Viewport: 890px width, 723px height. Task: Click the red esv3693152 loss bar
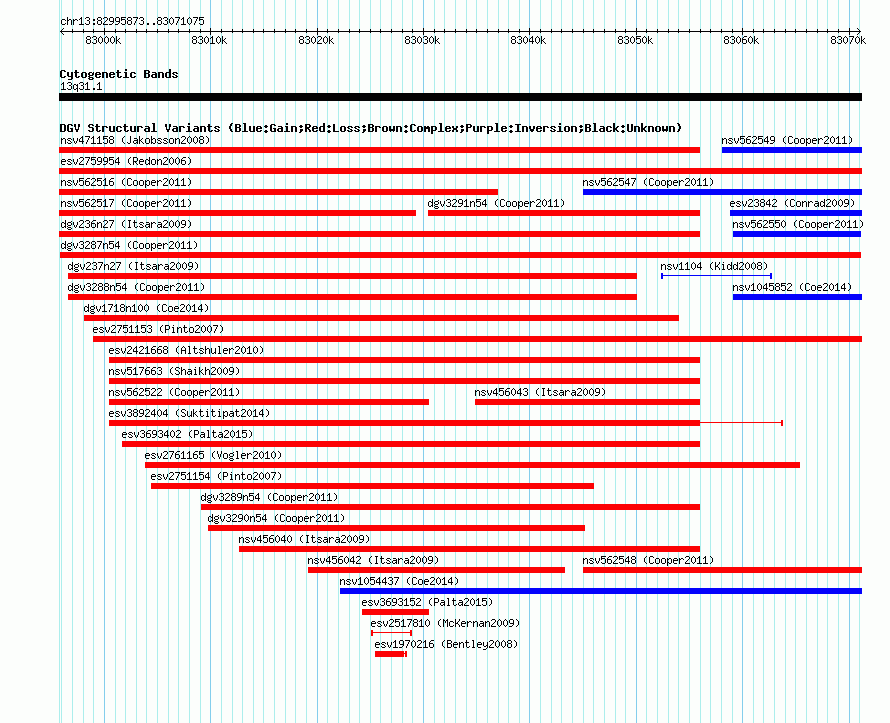point(395,612)
